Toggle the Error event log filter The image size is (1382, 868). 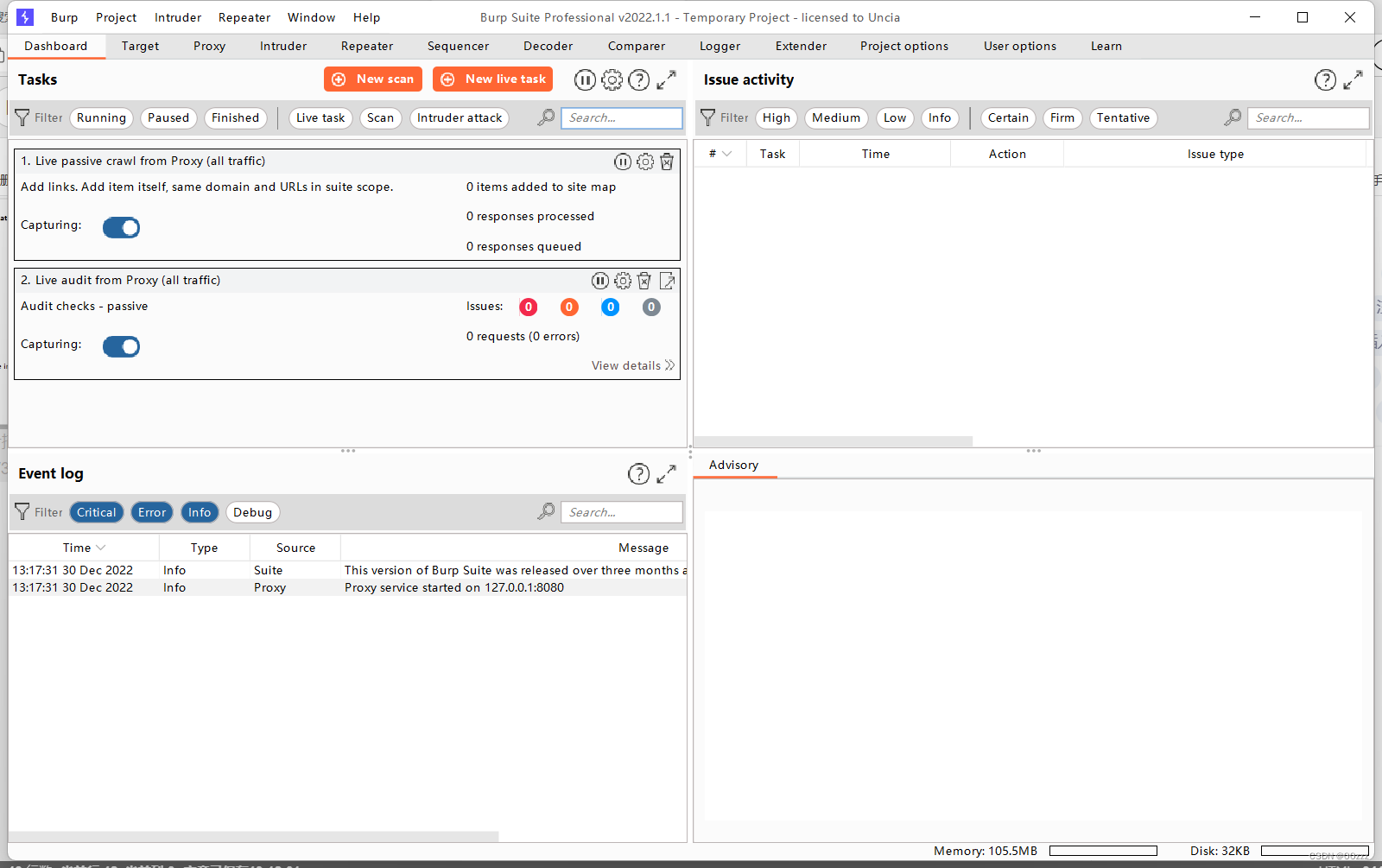click(152, 512)
